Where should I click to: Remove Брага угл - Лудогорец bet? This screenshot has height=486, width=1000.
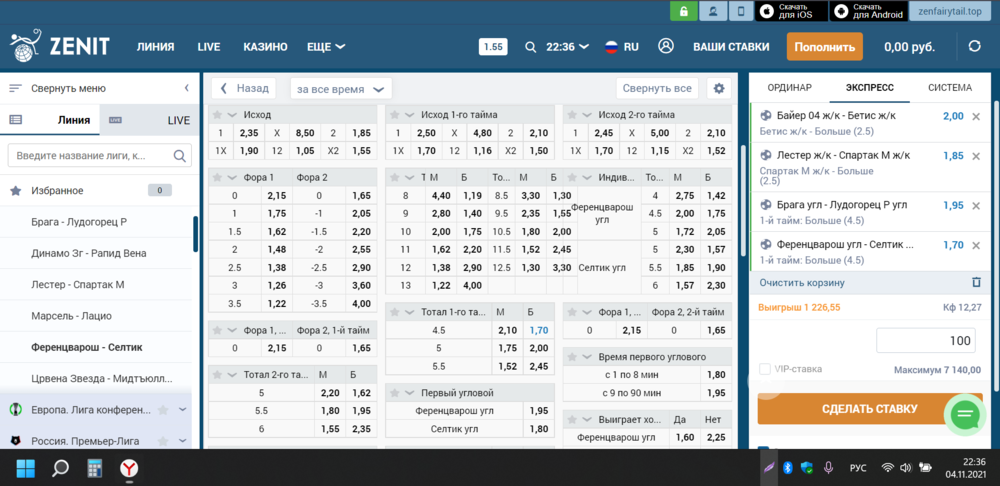tap(976, 205)
